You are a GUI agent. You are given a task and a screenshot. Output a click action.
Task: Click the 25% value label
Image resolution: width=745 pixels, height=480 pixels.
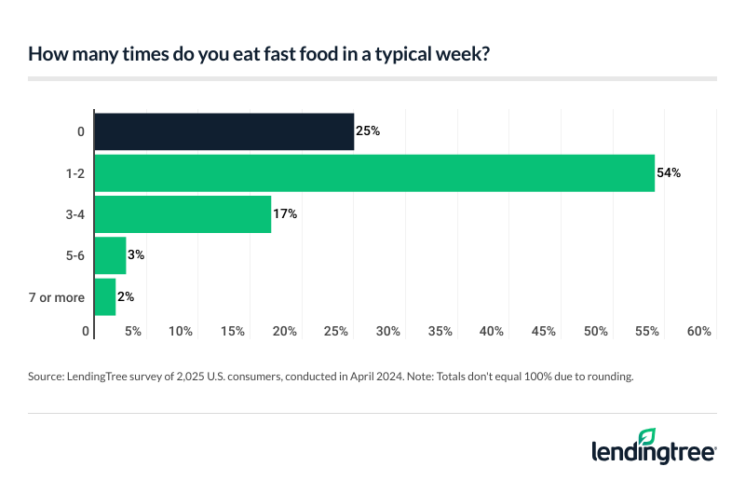(368, 131)
